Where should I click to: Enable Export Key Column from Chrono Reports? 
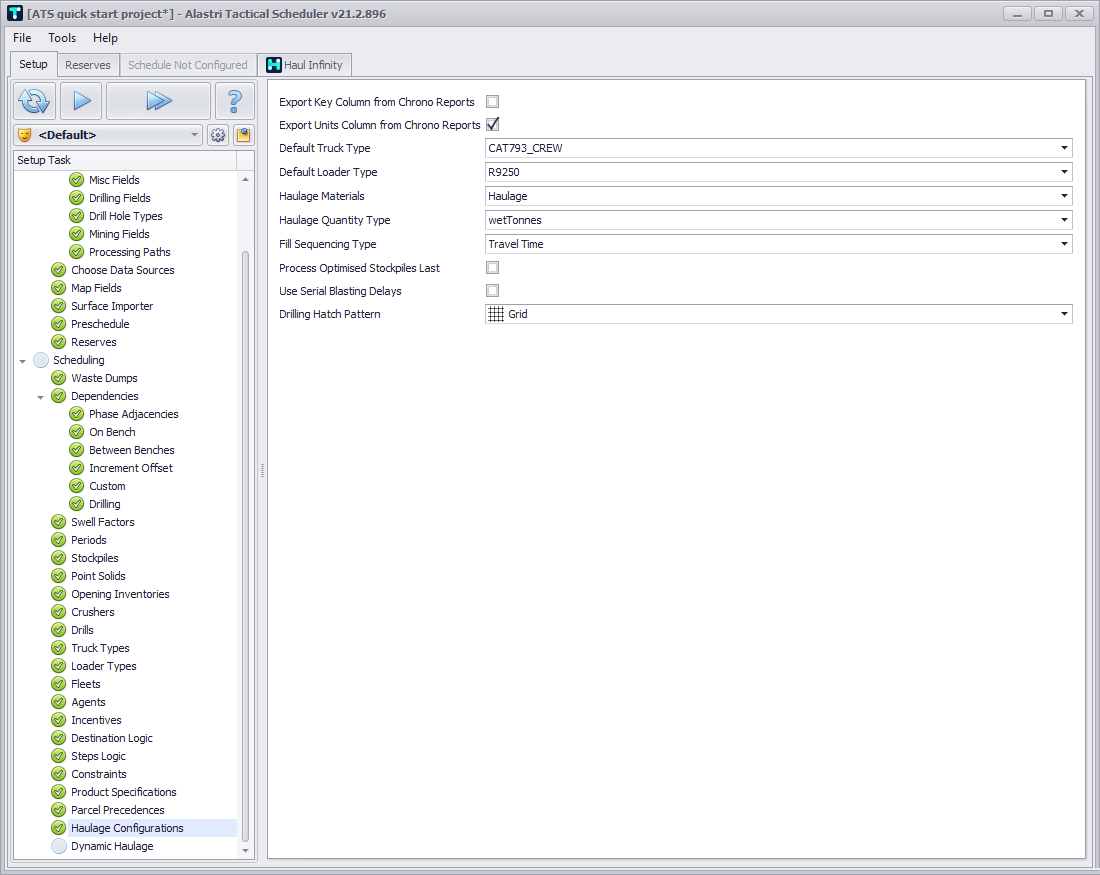click(x=492, y=102)
